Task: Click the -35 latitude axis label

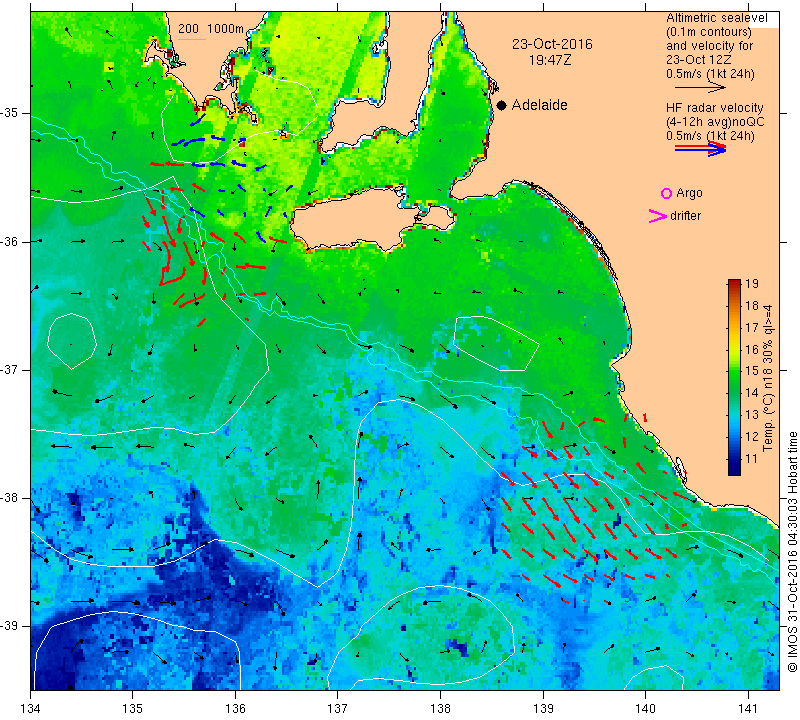Action: coord(11,113)
